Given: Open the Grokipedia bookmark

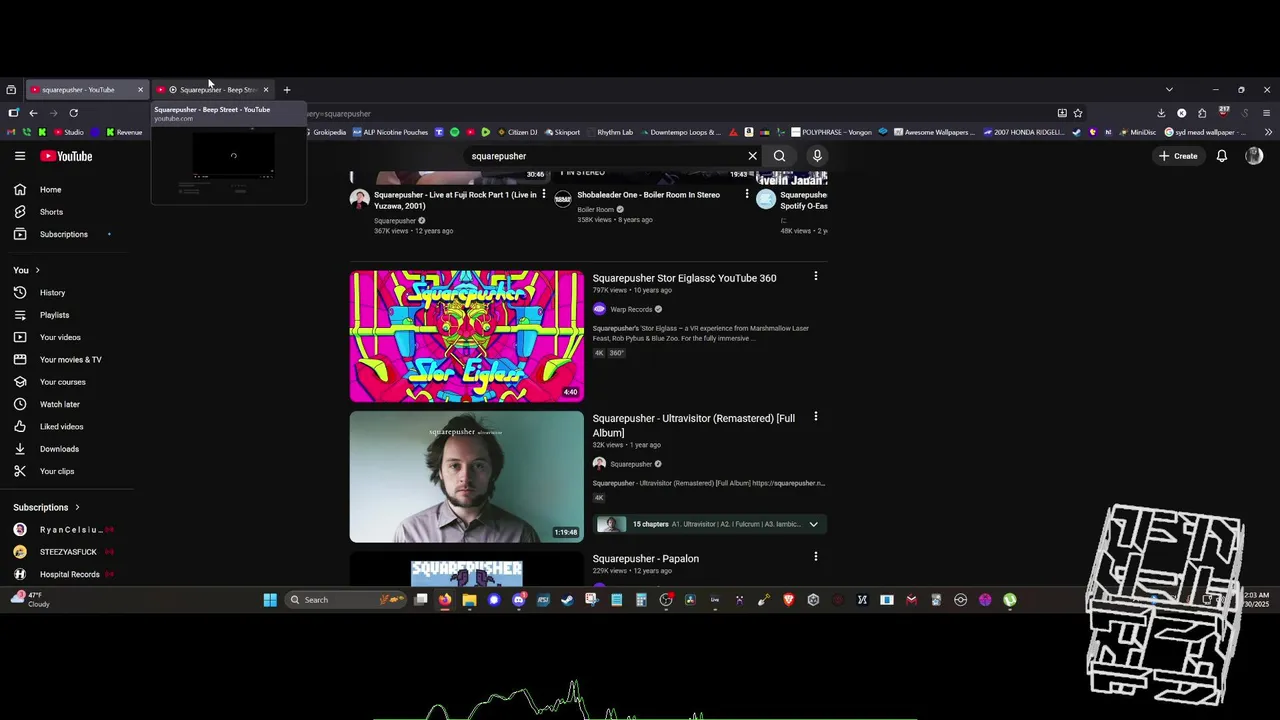Looking at the screenshot, I should click(x=324, y=132).
